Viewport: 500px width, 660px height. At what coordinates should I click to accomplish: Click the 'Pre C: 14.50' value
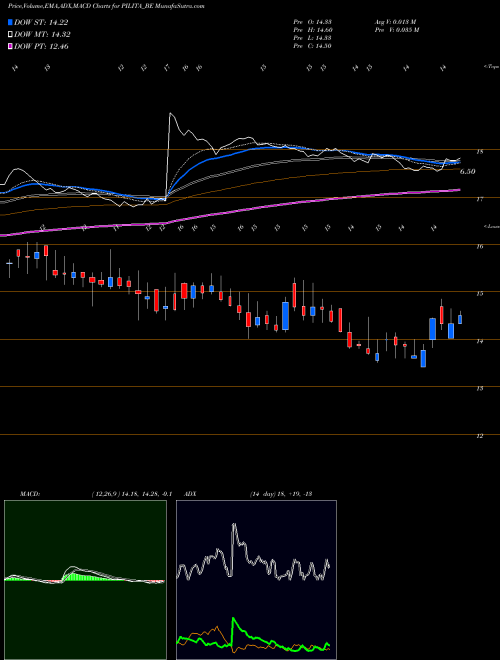313,46
